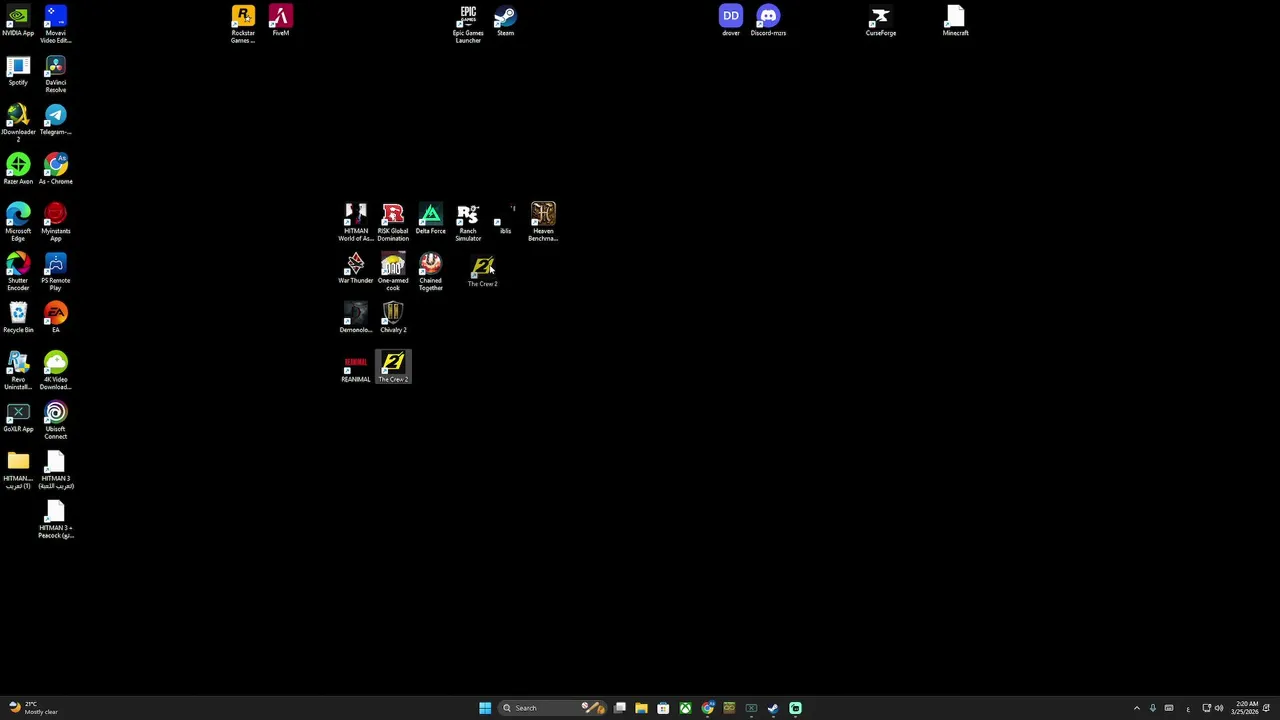
Task: Select the JDownloader 2 icon
Action: pyautogui.click(x=18, y=123)
